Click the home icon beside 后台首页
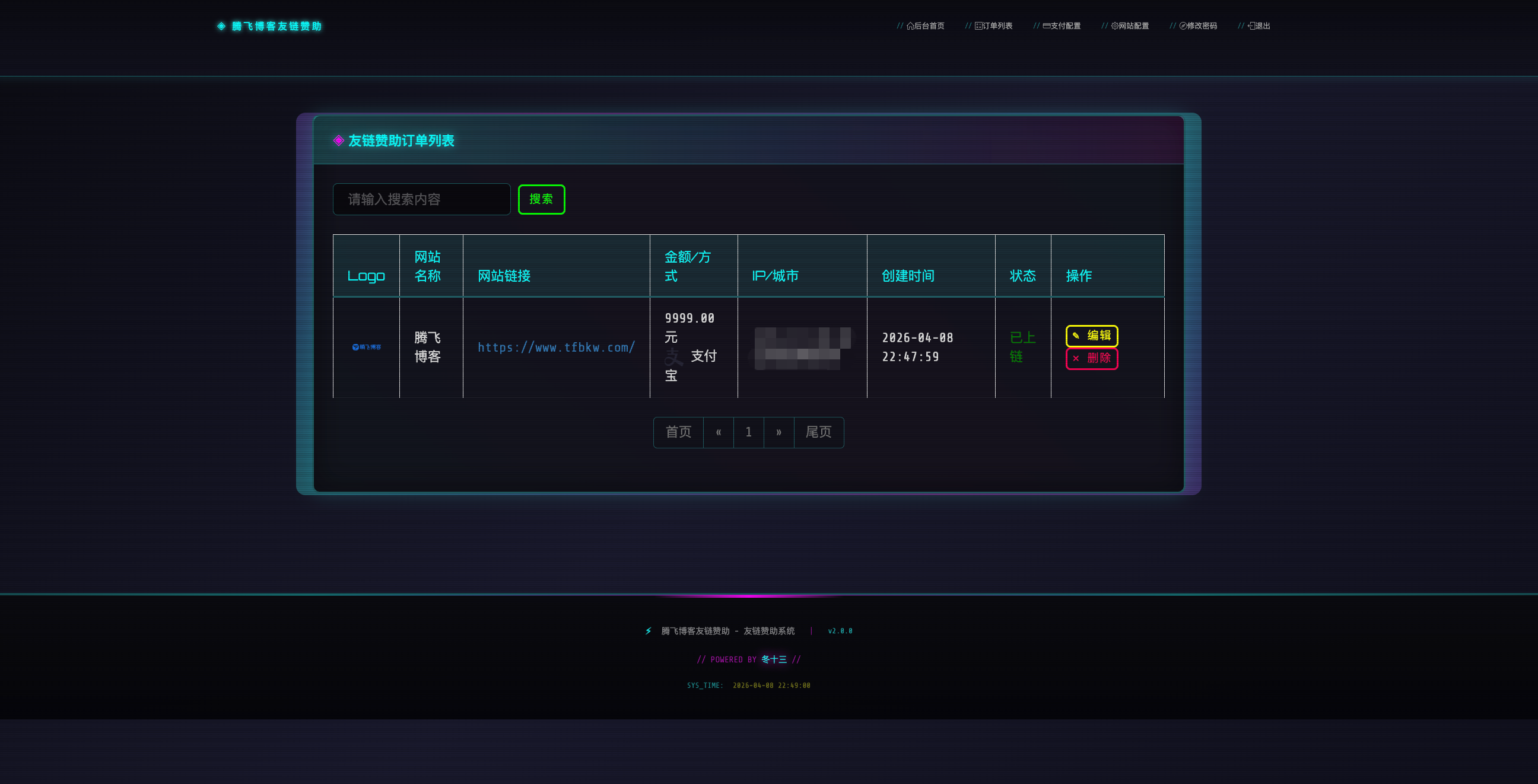 (x=910, y=26)
